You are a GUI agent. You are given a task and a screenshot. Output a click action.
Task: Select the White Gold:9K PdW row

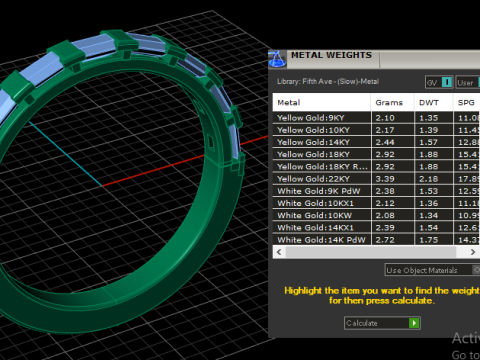tap(376, 191)
